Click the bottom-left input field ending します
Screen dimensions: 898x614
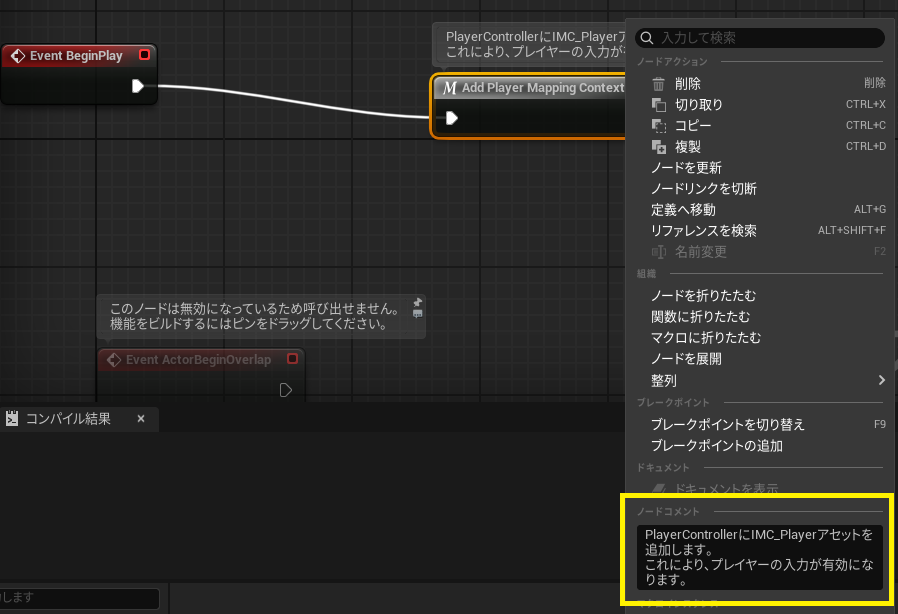[x=80, y=599]
